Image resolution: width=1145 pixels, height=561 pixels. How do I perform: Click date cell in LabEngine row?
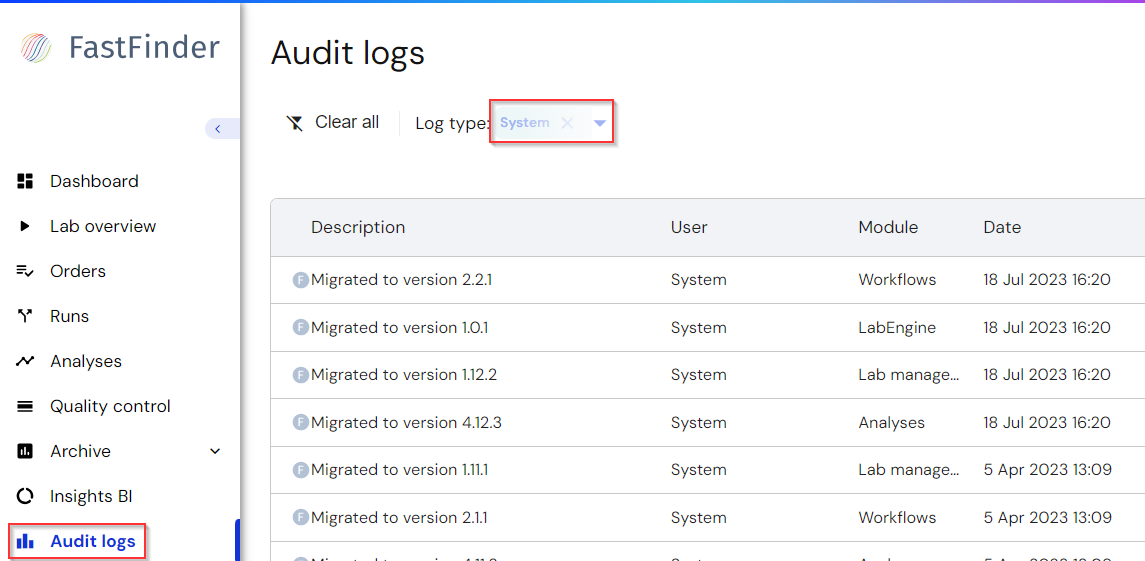(x=1046, y=327)
